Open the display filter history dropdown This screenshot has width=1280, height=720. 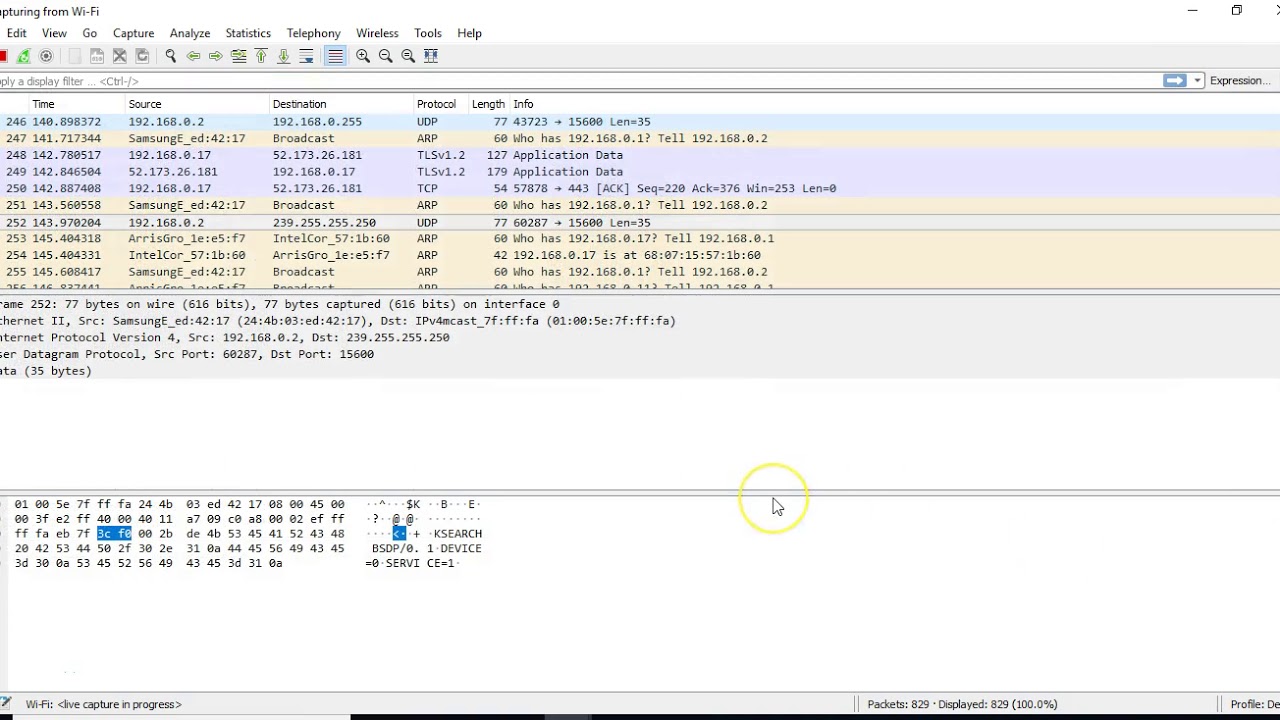1197,81
